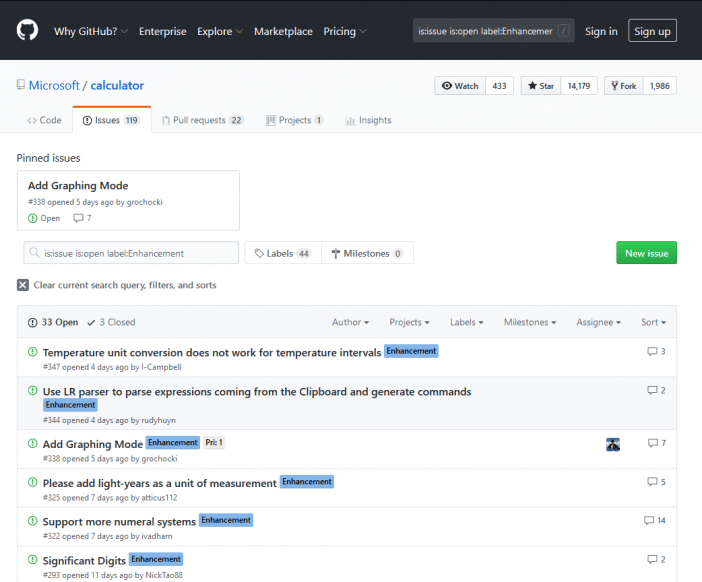Screen dimensions: 702x582
Task: Open the Projects filter dropdown
Action: click(409, 322)
